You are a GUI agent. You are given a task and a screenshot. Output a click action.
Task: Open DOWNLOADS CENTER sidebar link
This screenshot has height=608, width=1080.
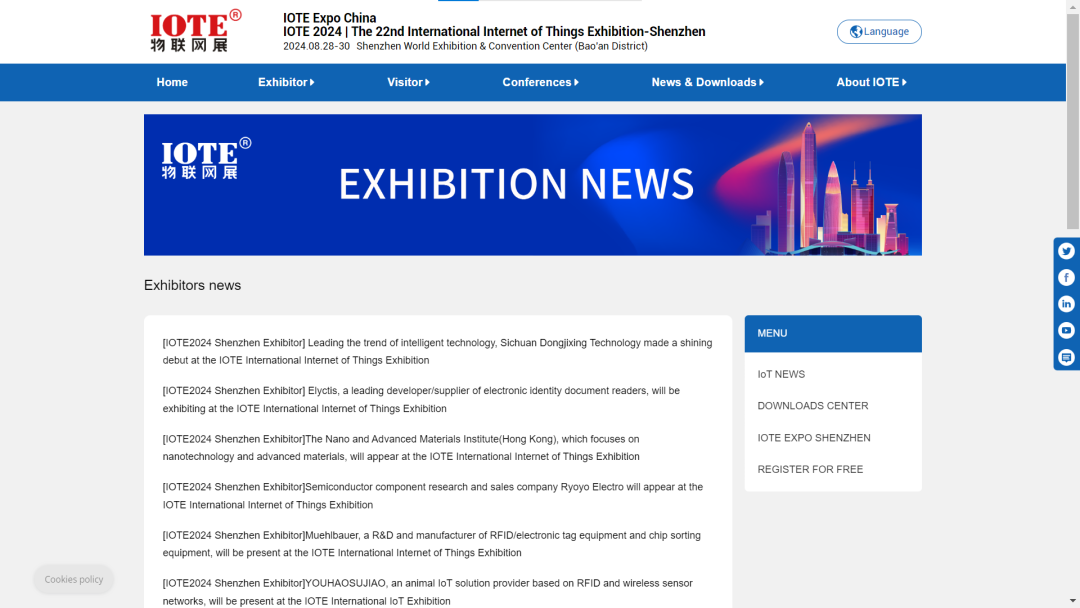pyautogui.click(x=813, y=406)
